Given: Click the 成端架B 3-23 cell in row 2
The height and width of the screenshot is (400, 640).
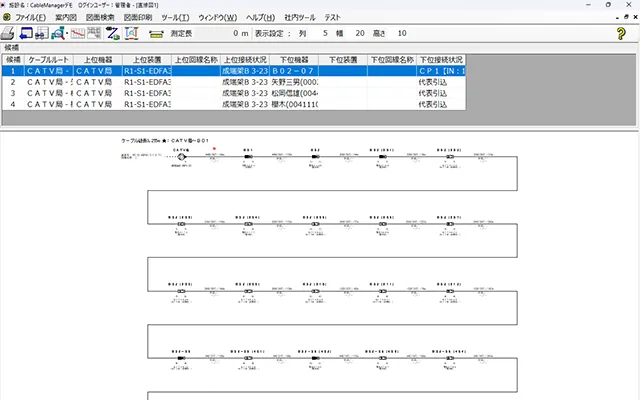Looking at the screenshot, I should (244, 82).
